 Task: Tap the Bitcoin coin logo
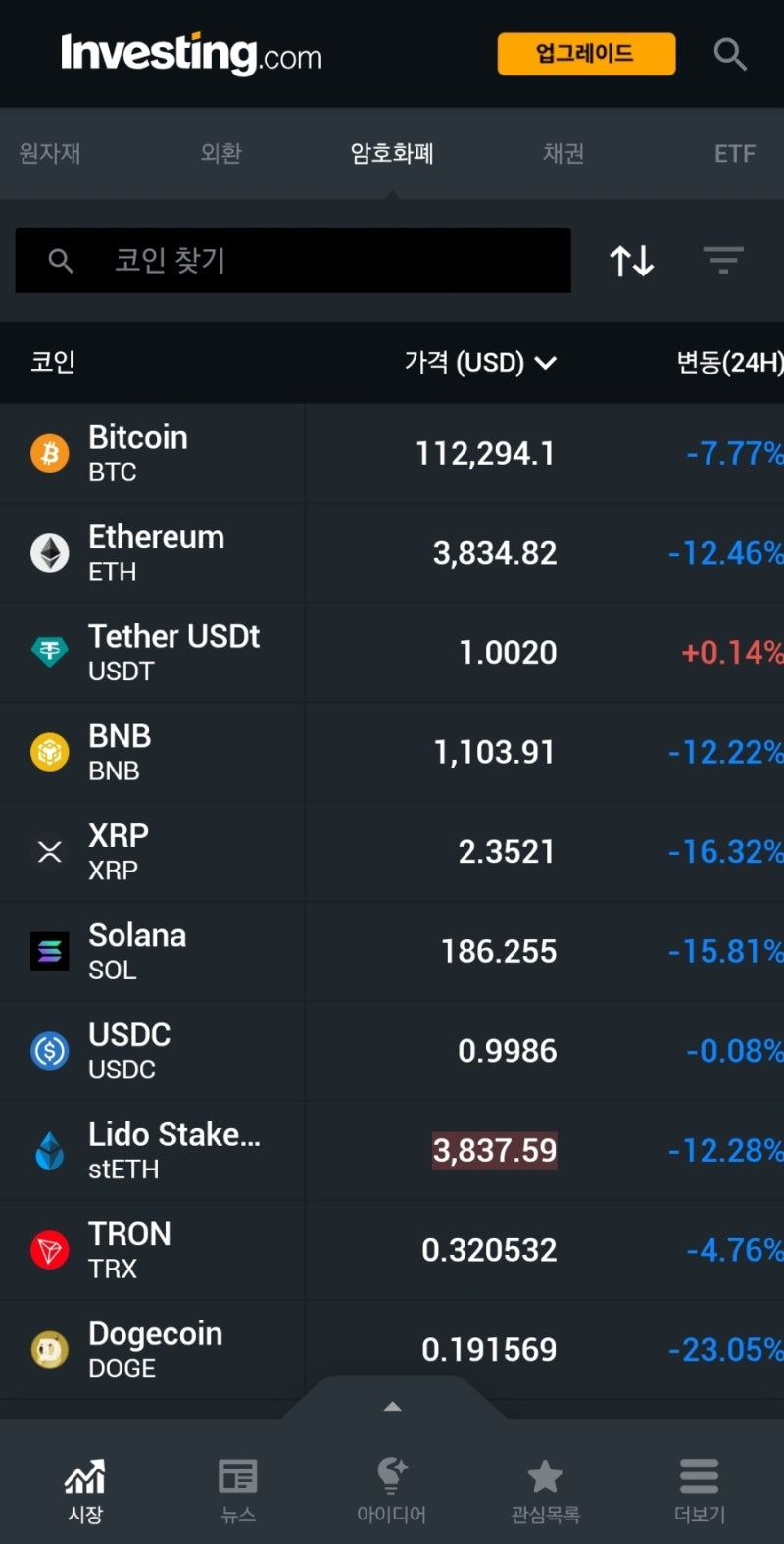50,454
